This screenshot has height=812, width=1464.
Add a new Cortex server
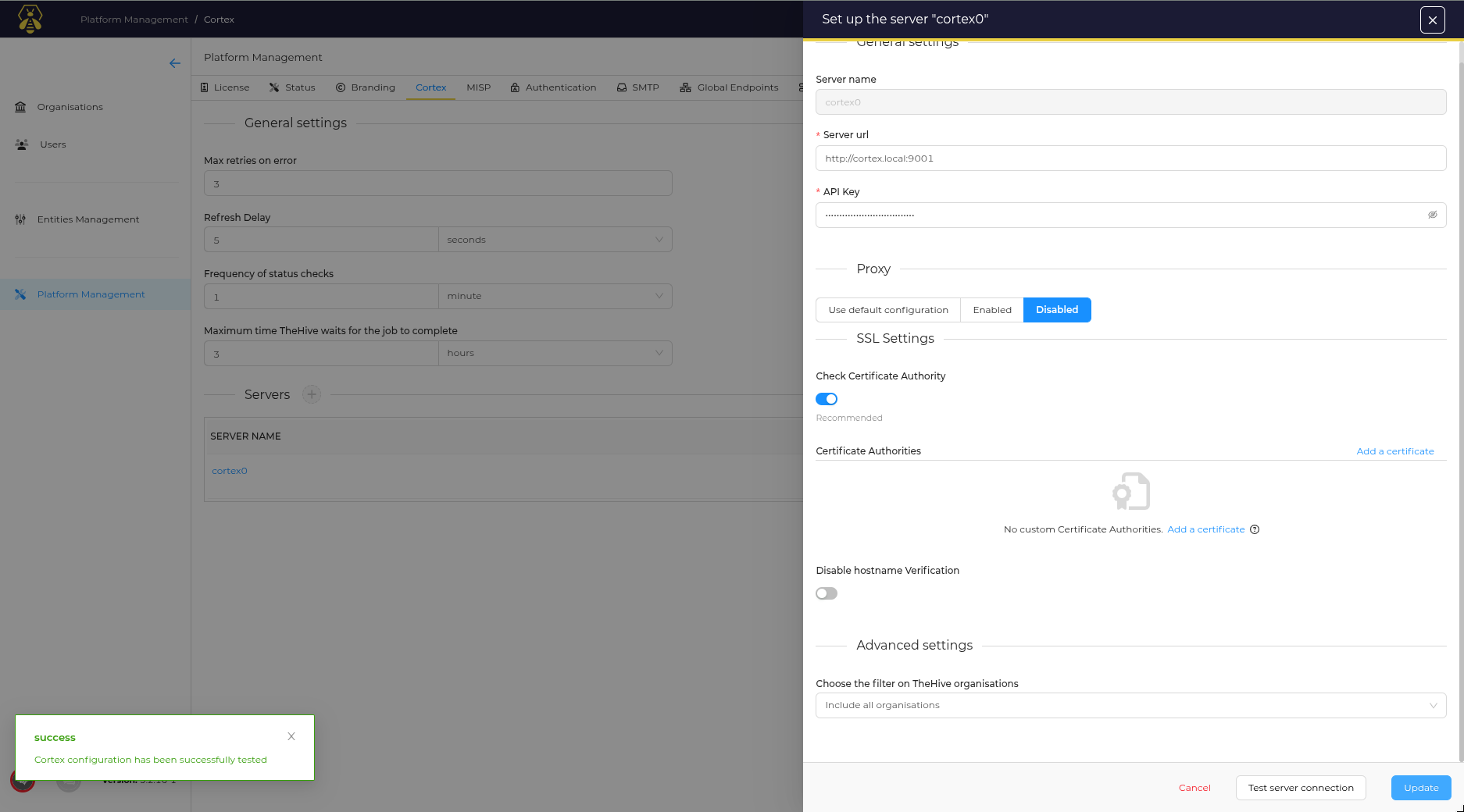(312, 394)
